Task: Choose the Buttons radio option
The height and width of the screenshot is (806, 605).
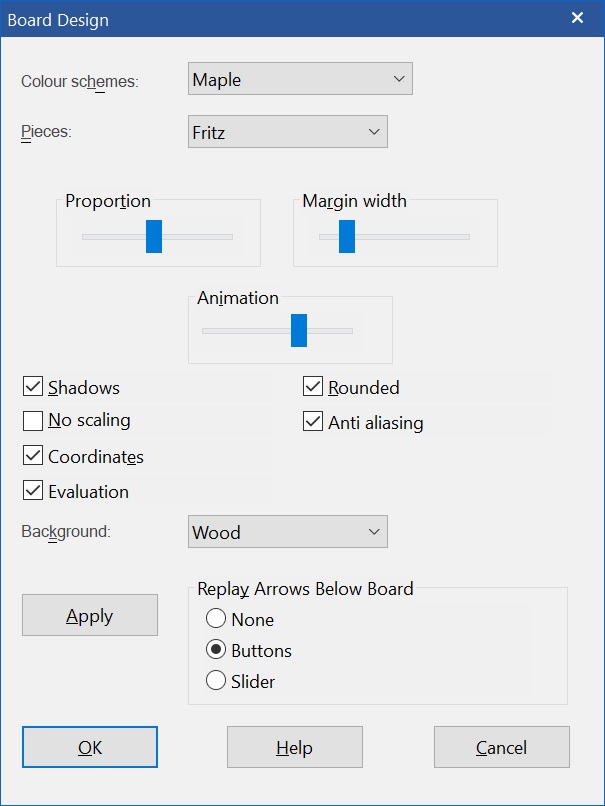Action: coord(216,650)
